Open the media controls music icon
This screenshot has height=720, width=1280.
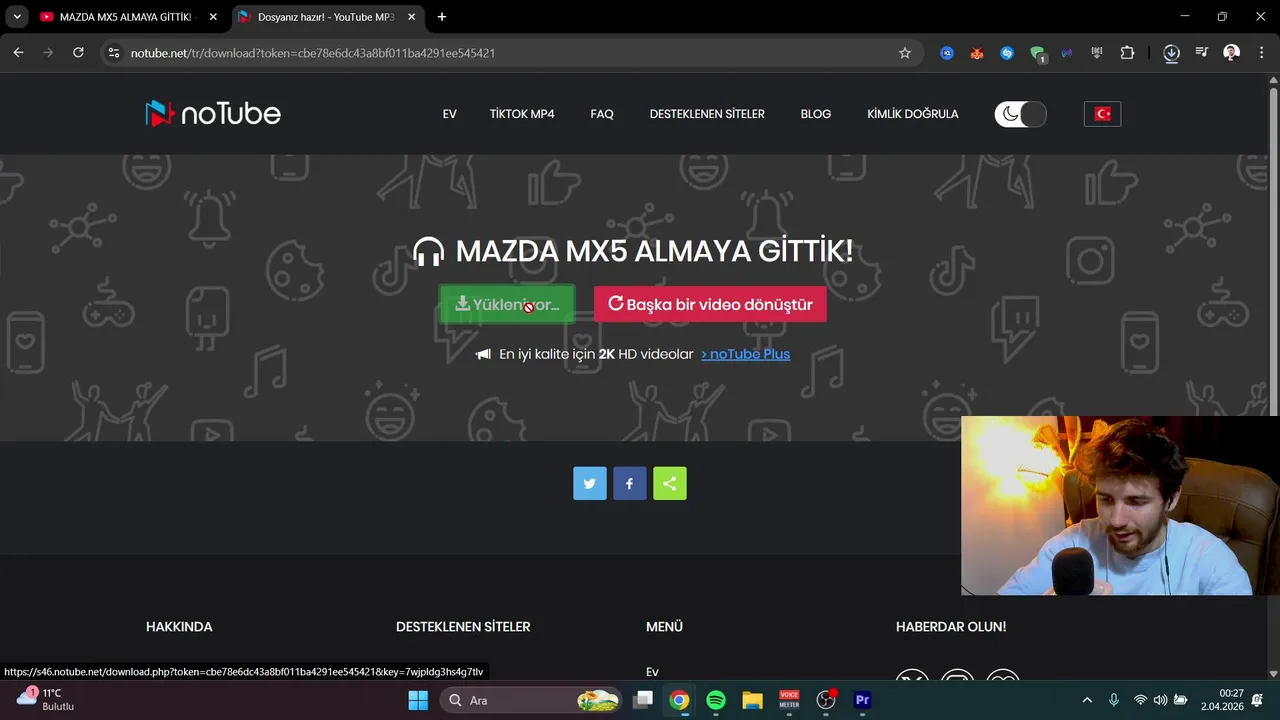[x=1202, y=53]
